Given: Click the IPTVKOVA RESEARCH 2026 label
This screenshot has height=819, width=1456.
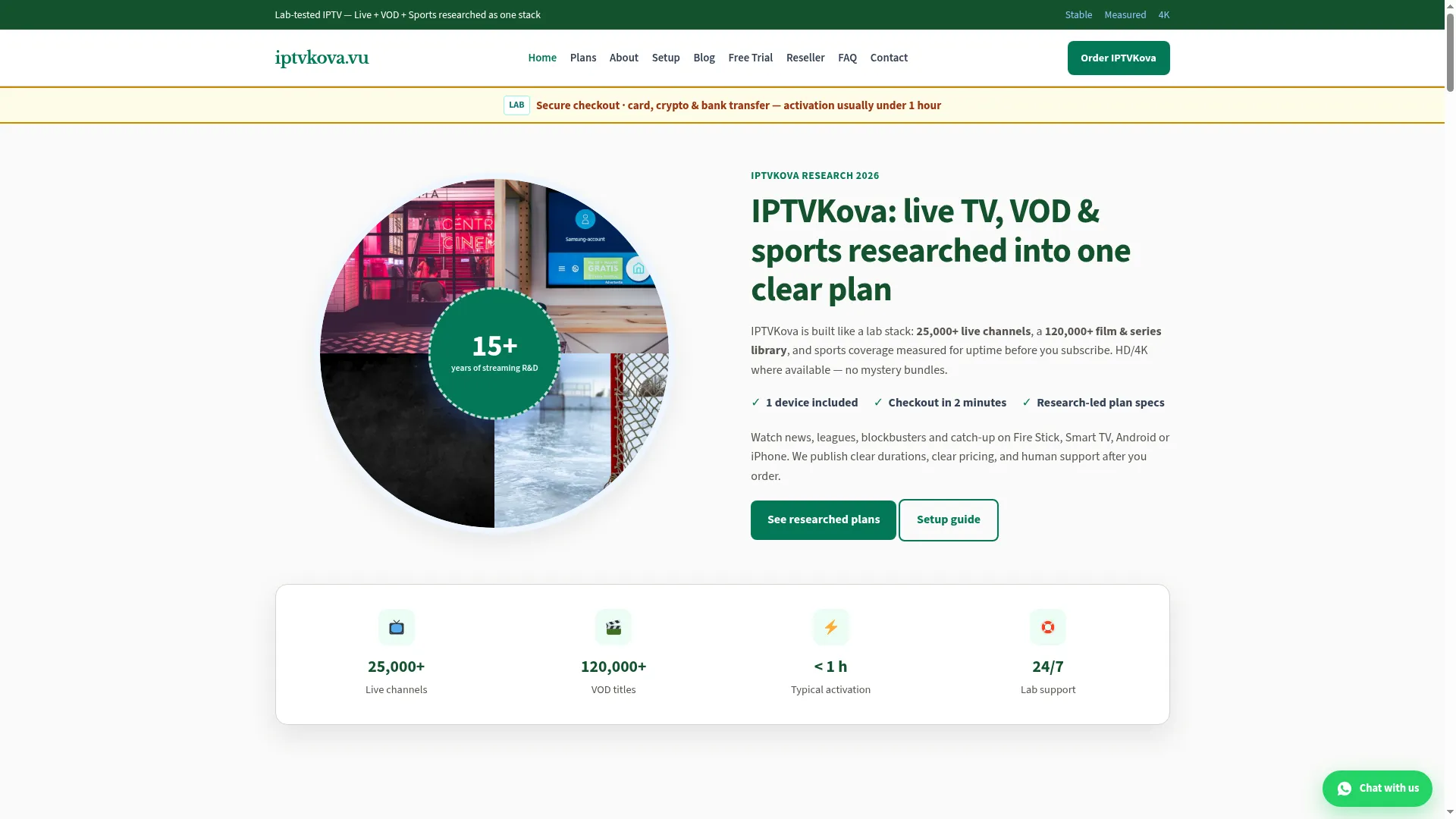Looking at the screenshot, I should coord(815,176).
